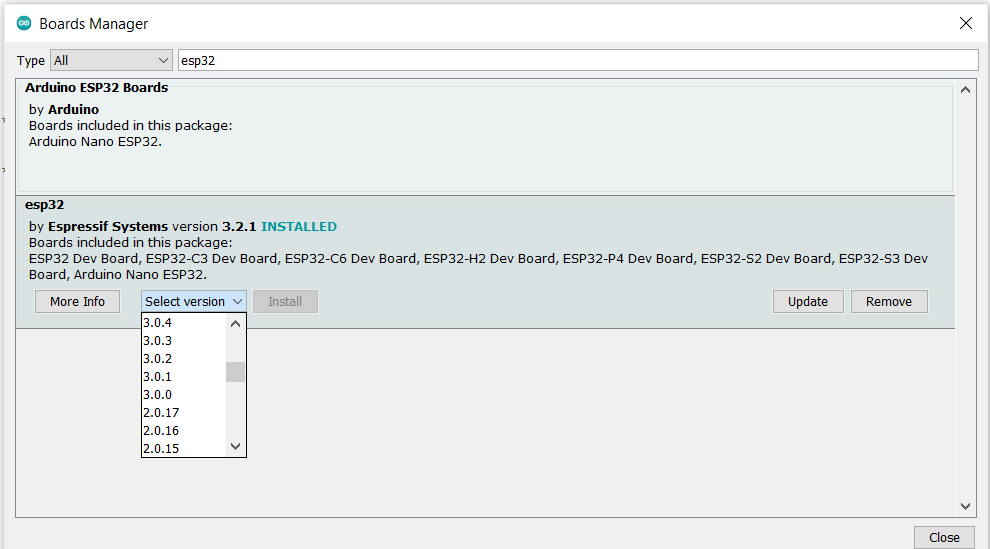The width and height of the screenshot is (990, 549).
Task: Choose version 3.0.2 in the dropdown list
Action: point(184,358)
